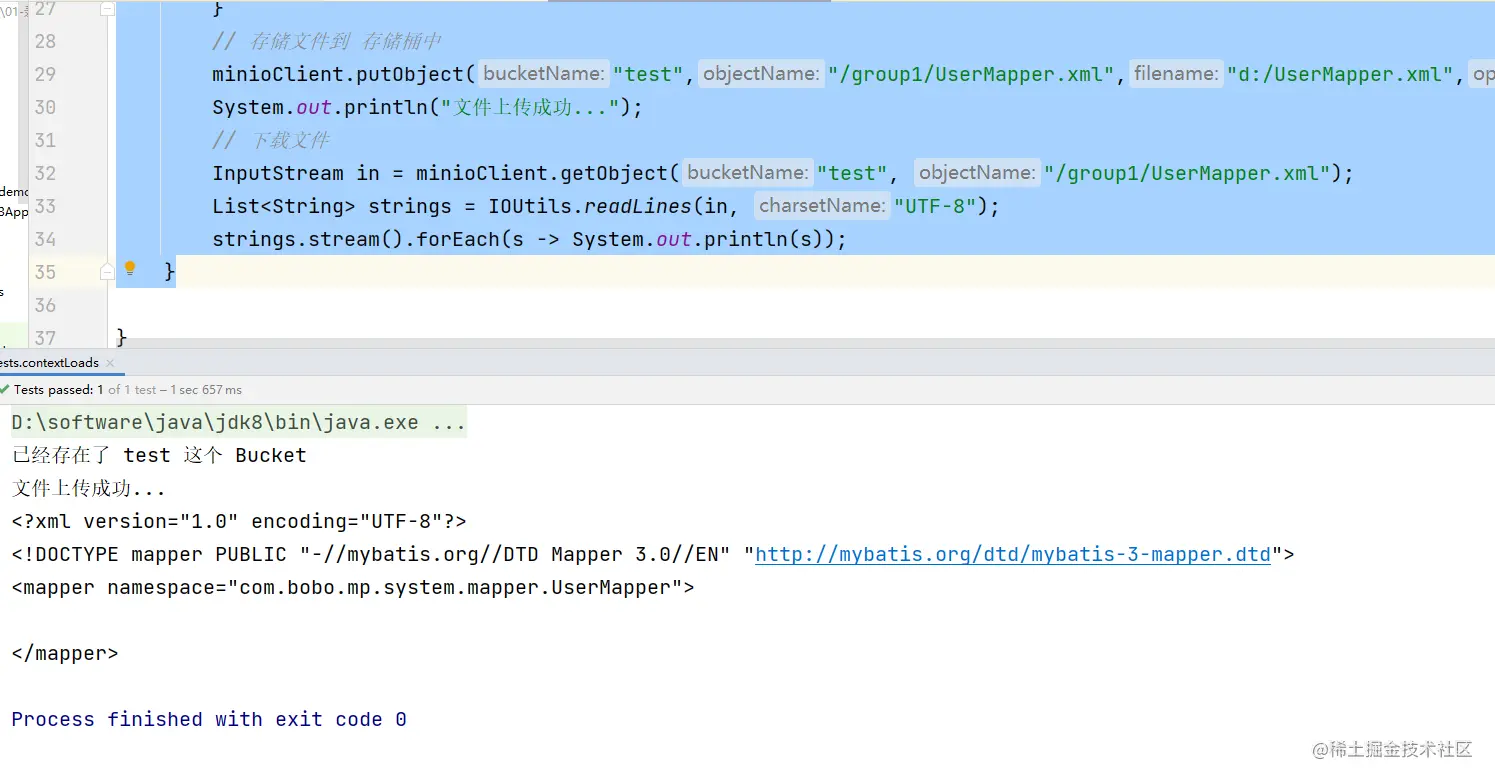Click the '<!DOCTYPE mapper PUBLIC' text in console
The image size is (1495, 782).
[x=149, y=554]
